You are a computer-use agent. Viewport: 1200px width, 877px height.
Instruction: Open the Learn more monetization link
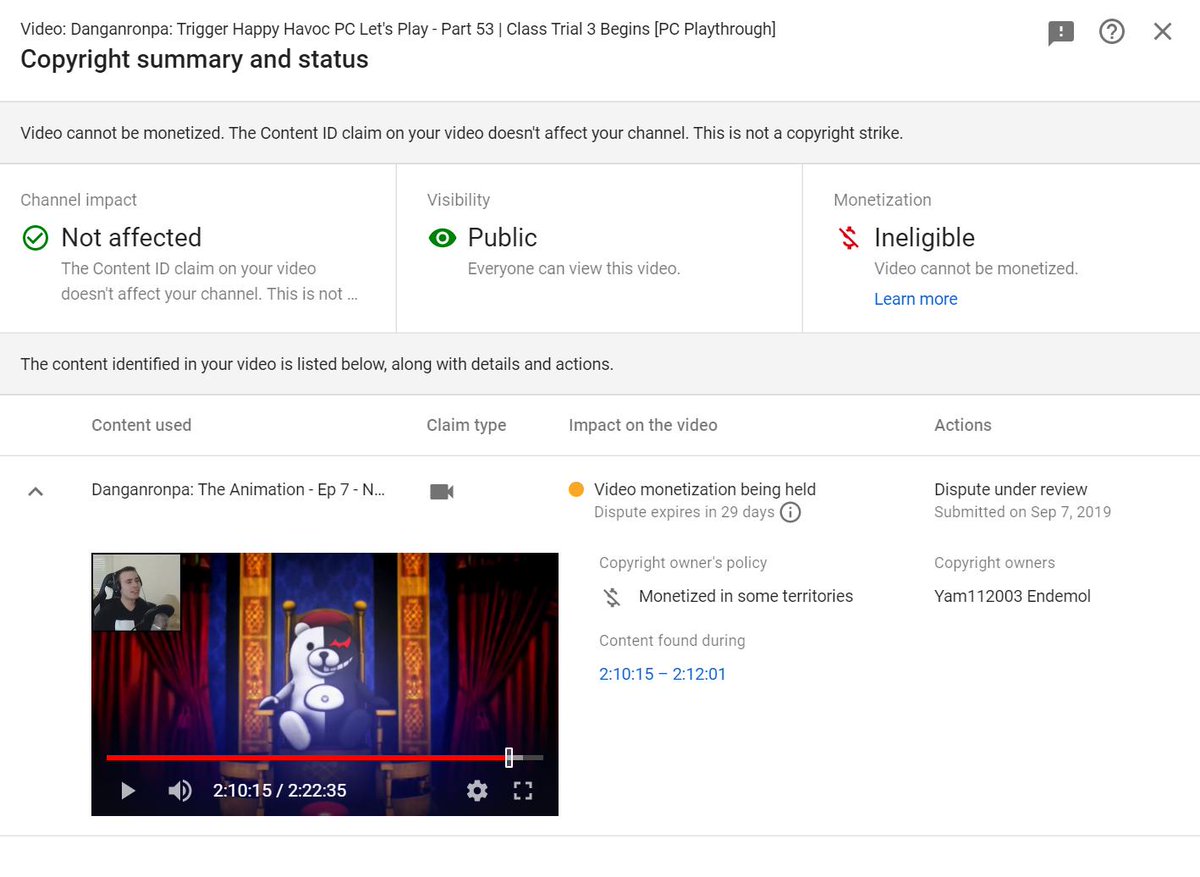(x=915, y=299)
